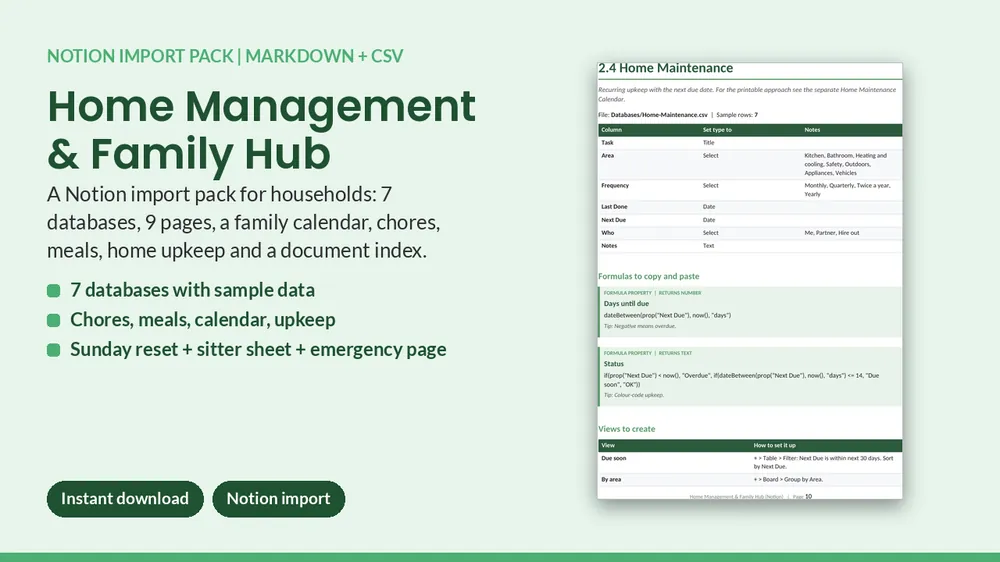Viewport: 1000px width, 562px height.
Task: Click the 'Area' row label
Action: pos(607,156)
